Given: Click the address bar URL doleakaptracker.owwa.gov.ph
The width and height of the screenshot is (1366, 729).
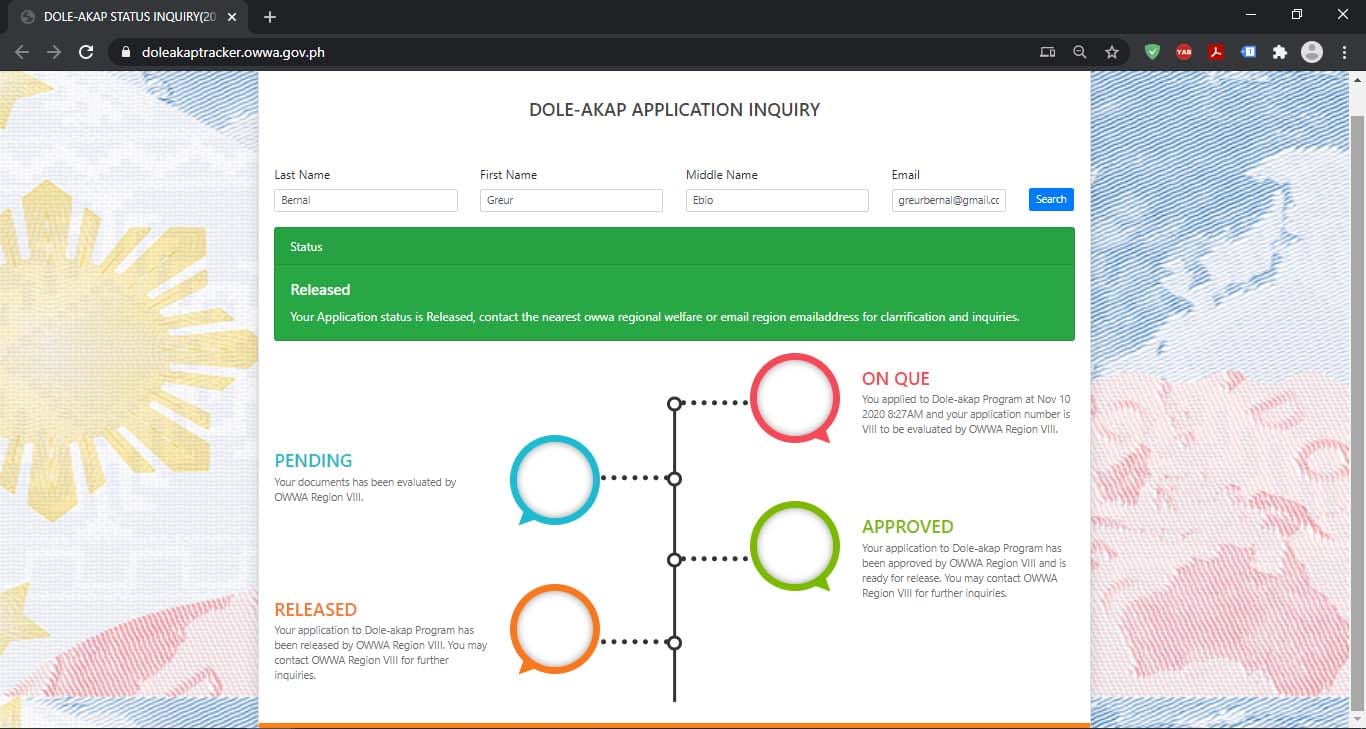Looking at the screenshot, I should click(233, 52).
